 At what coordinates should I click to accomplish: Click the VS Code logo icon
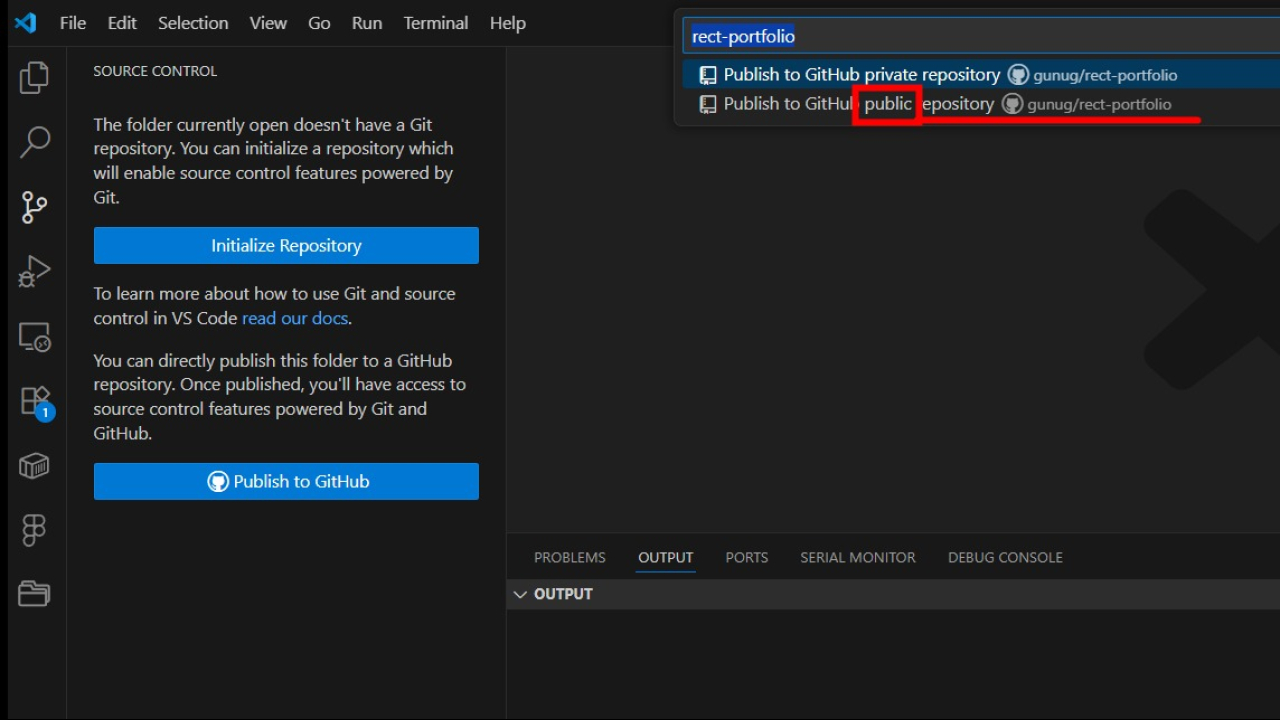[x=26, y=23]
